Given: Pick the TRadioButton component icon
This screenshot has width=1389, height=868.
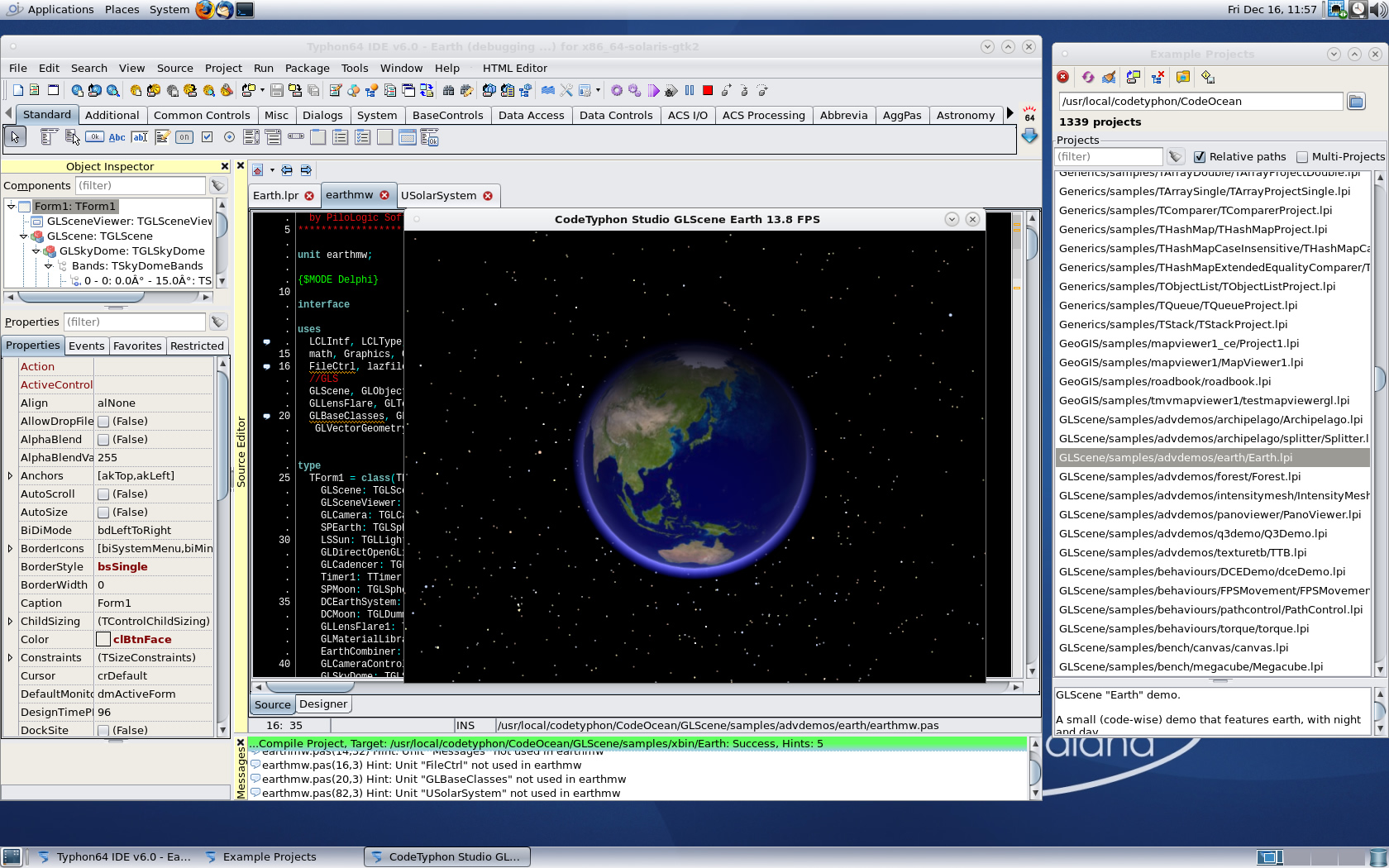Looking at the screenshot, I should (x=229, y=137).
